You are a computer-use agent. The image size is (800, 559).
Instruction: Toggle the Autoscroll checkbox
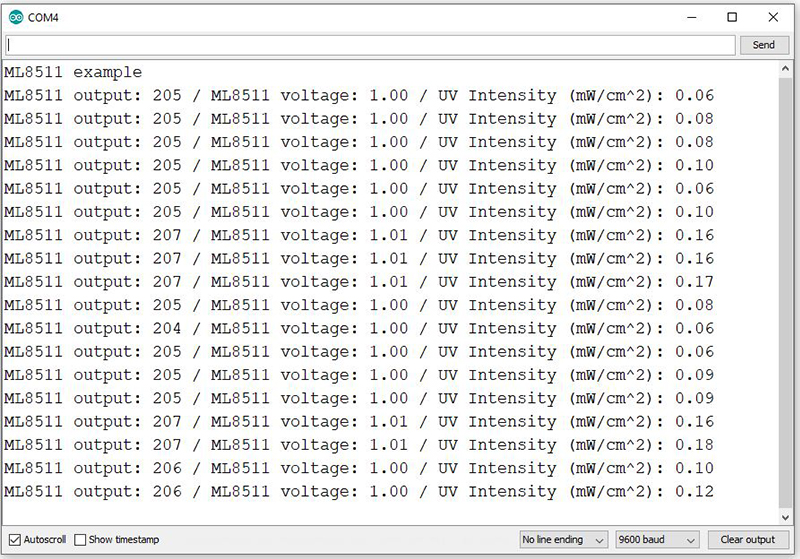click(x=15, y=540)
